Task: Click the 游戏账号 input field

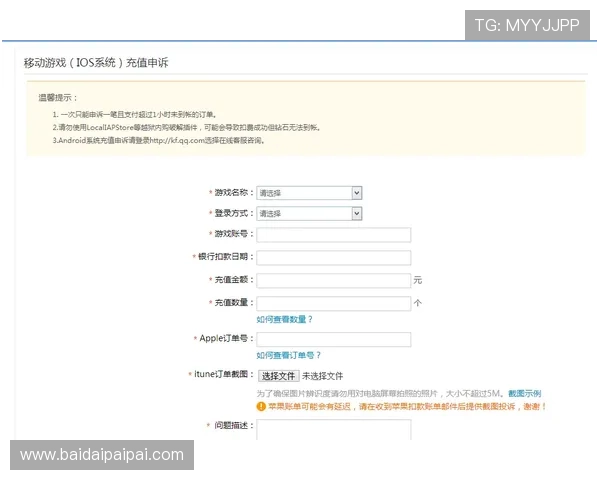Action: pos(334,235)
